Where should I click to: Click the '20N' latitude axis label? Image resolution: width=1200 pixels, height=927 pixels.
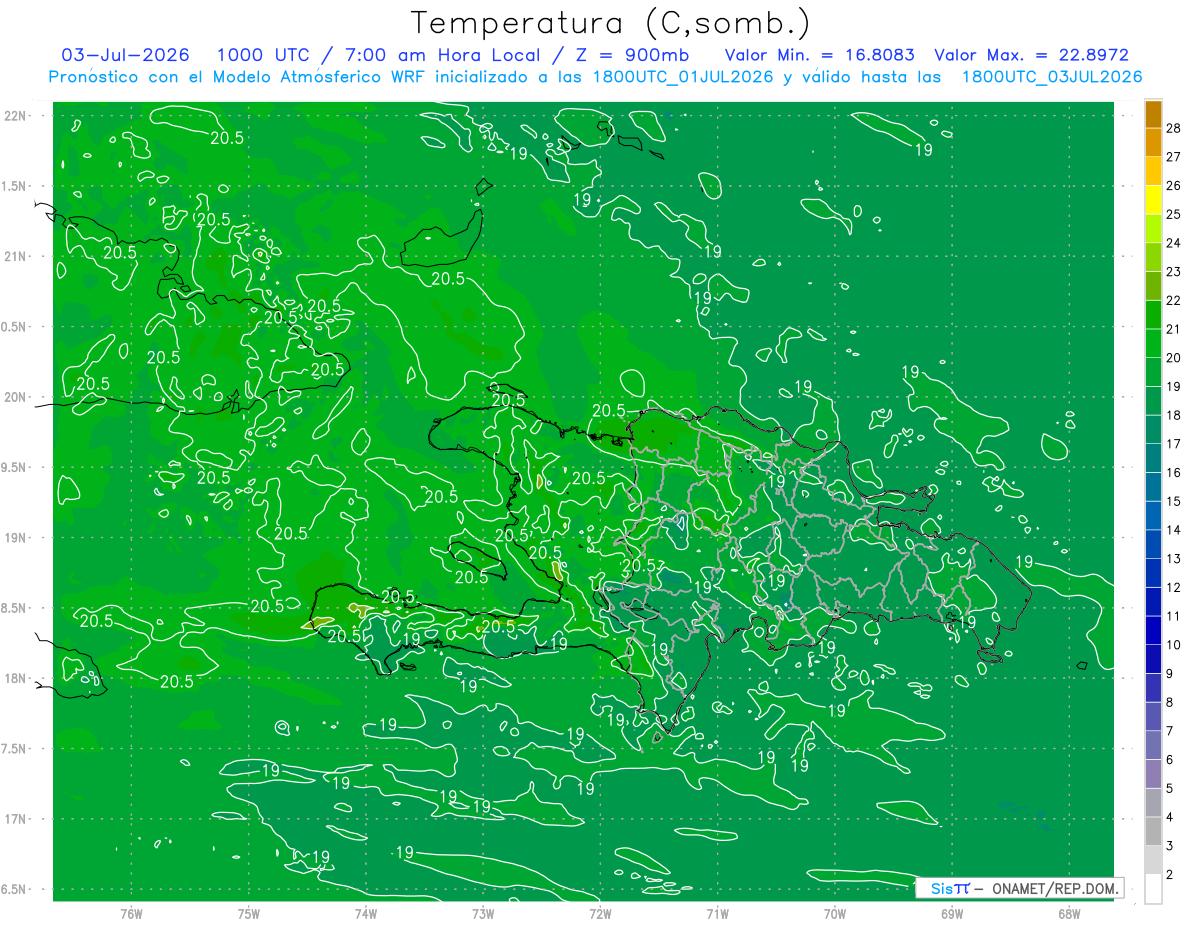point(15,397)
